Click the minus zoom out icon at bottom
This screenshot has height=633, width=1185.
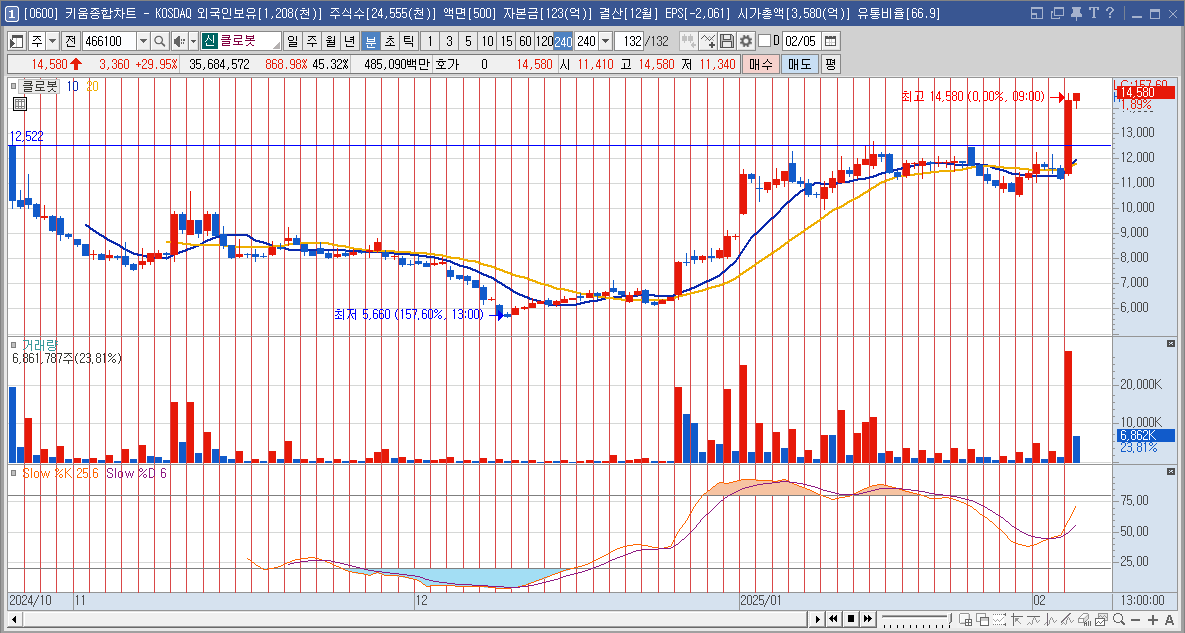(1135, 620)
